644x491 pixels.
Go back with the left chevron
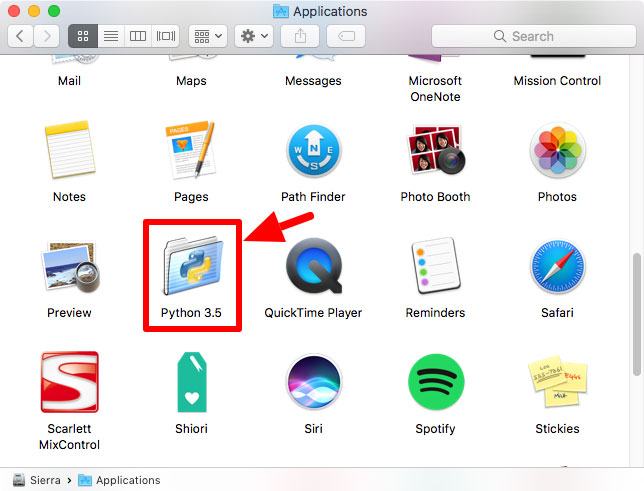20,36
